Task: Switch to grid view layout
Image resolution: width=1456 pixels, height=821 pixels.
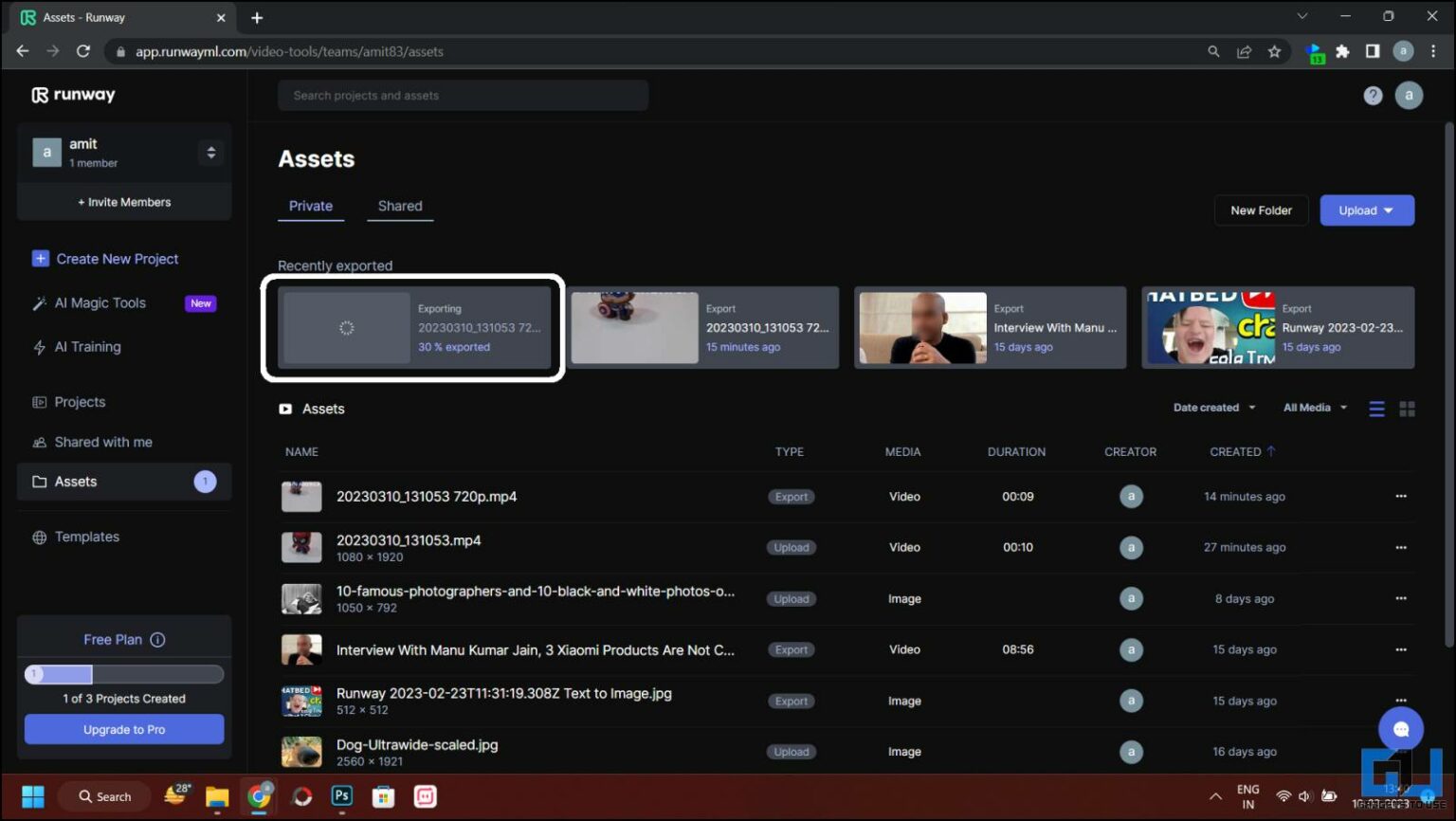Action: (x=1407, y=409)
